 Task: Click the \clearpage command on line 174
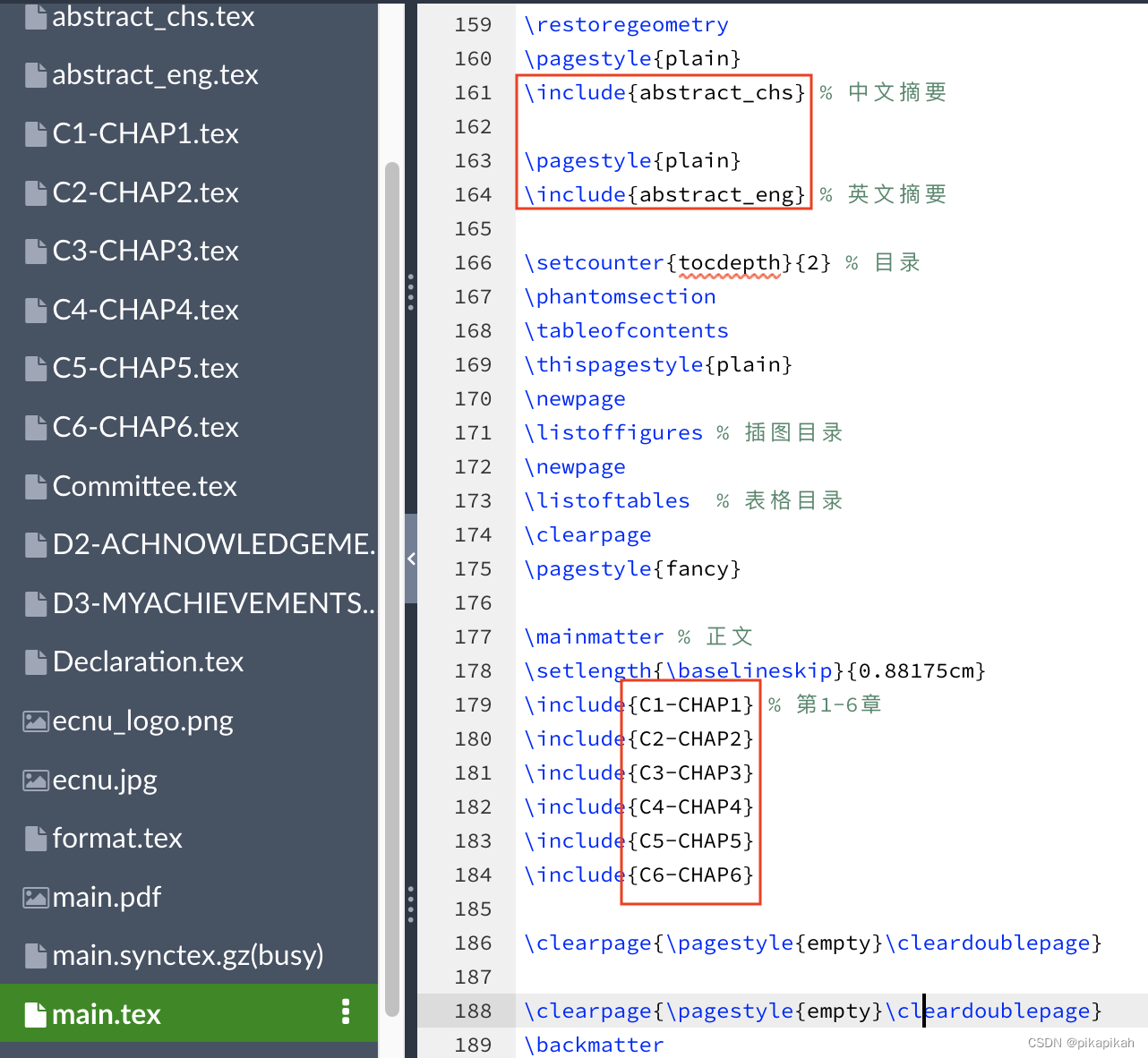[587, 535]
